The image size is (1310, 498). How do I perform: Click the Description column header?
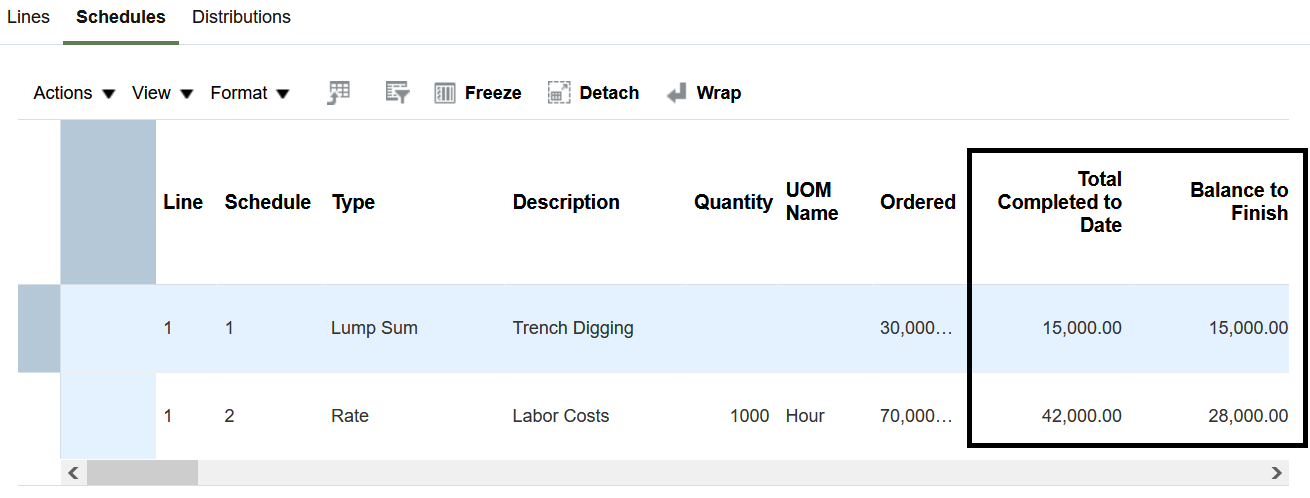(x=566, y=202)
